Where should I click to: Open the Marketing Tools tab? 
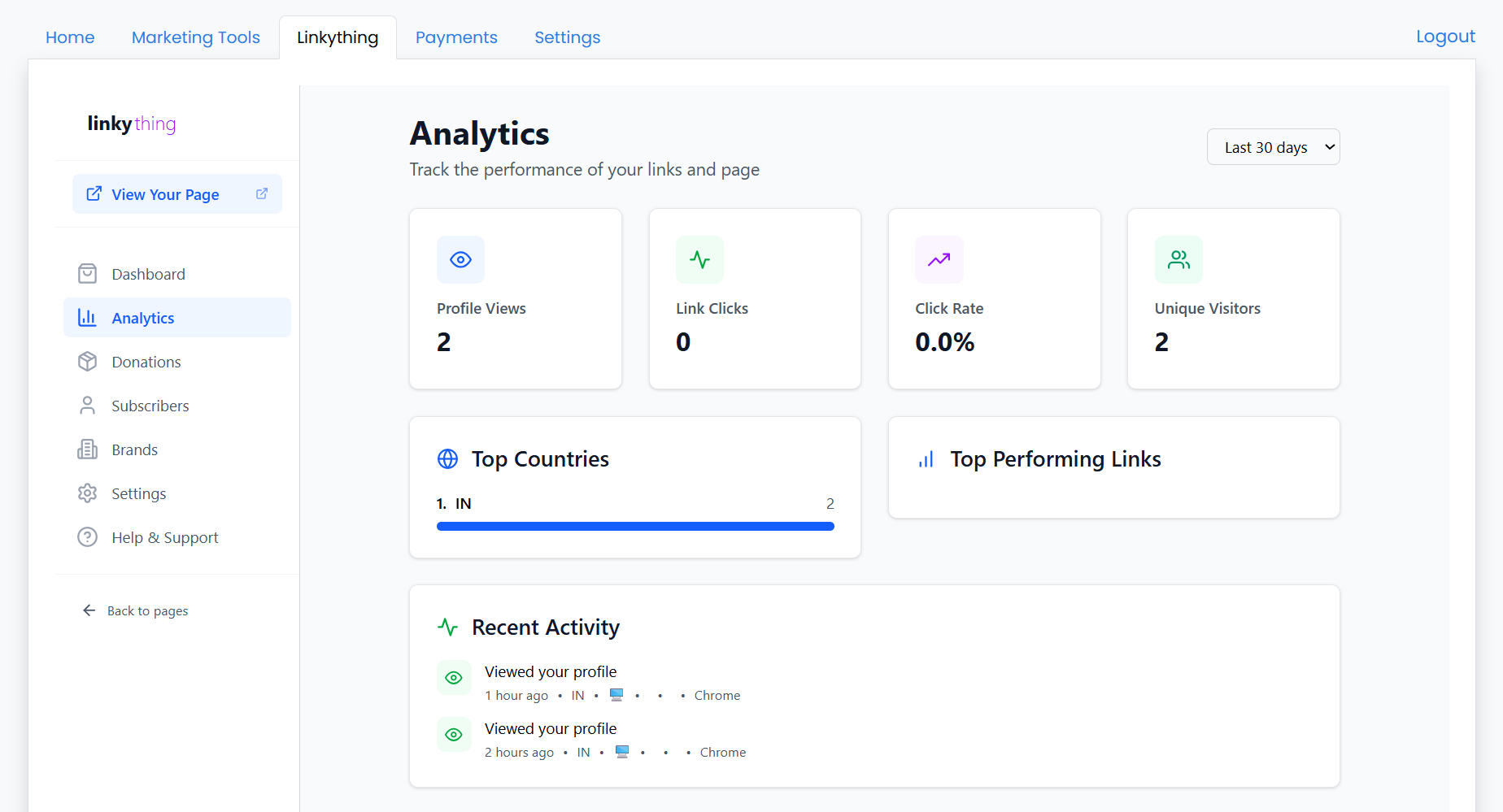196,37
